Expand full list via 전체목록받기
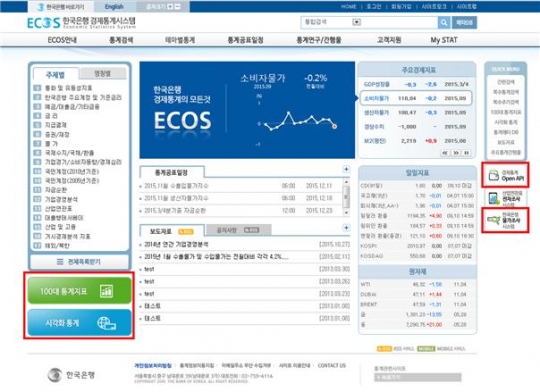The width and height of the screenshot is (540, 392). [x=80, y=262]
